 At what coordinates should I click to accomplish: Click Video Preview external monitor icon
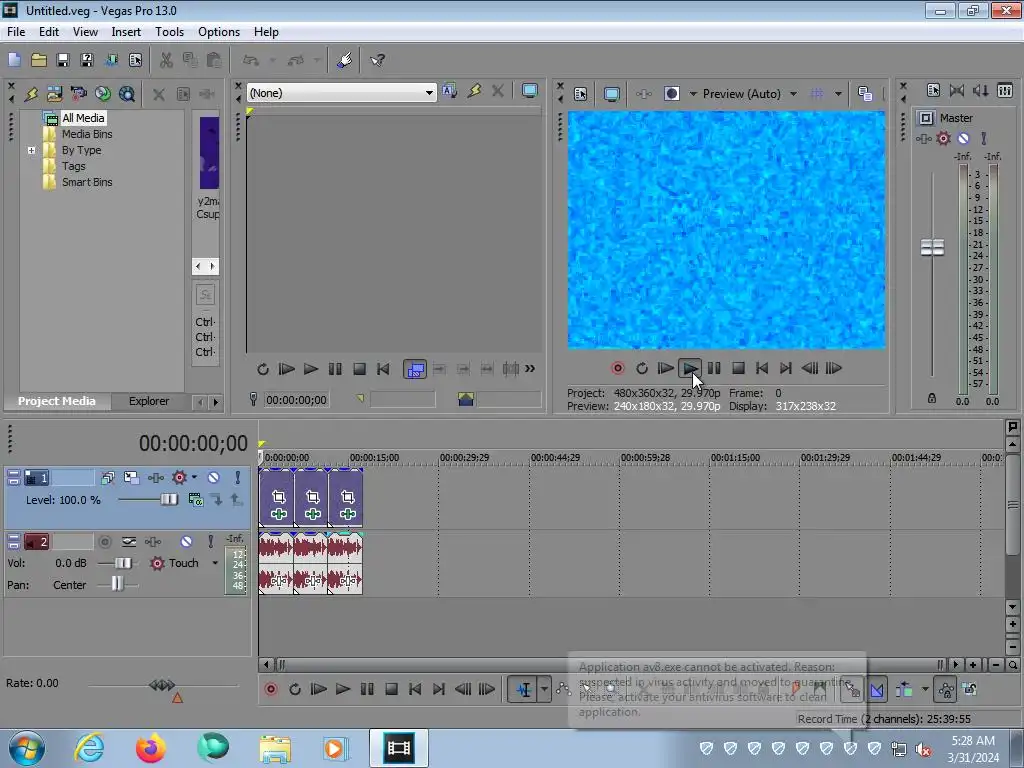click(x=611, y=94)
